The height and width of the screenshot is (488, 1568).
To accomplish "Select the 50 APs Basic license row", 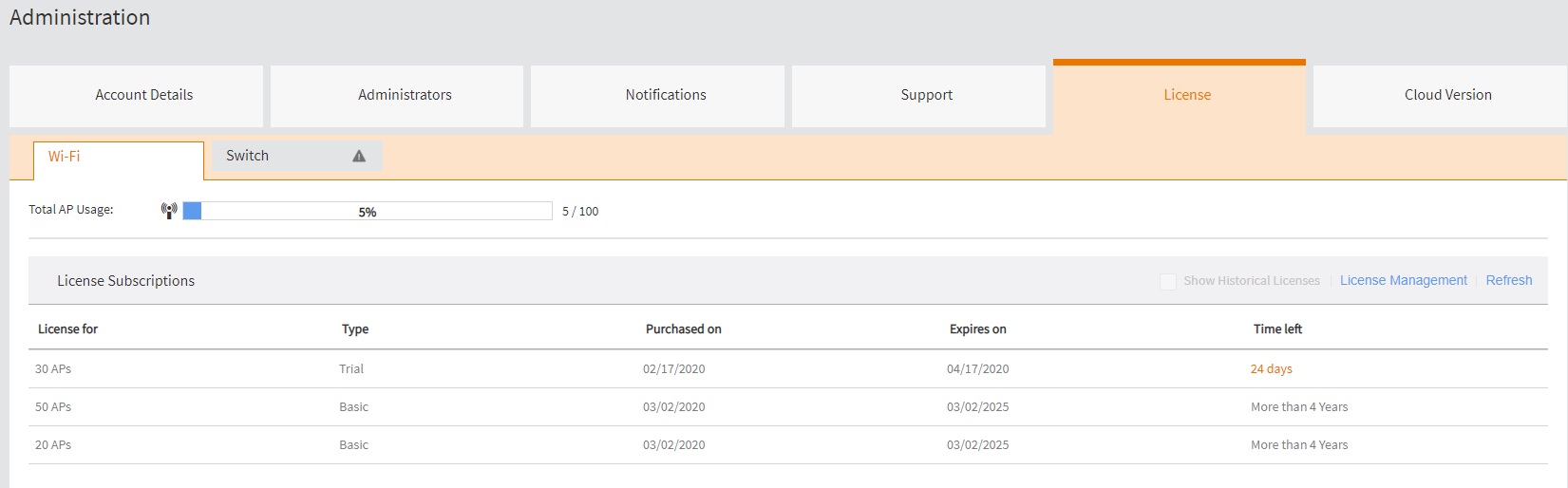I will pyautogui.click(x=788, y=407).
